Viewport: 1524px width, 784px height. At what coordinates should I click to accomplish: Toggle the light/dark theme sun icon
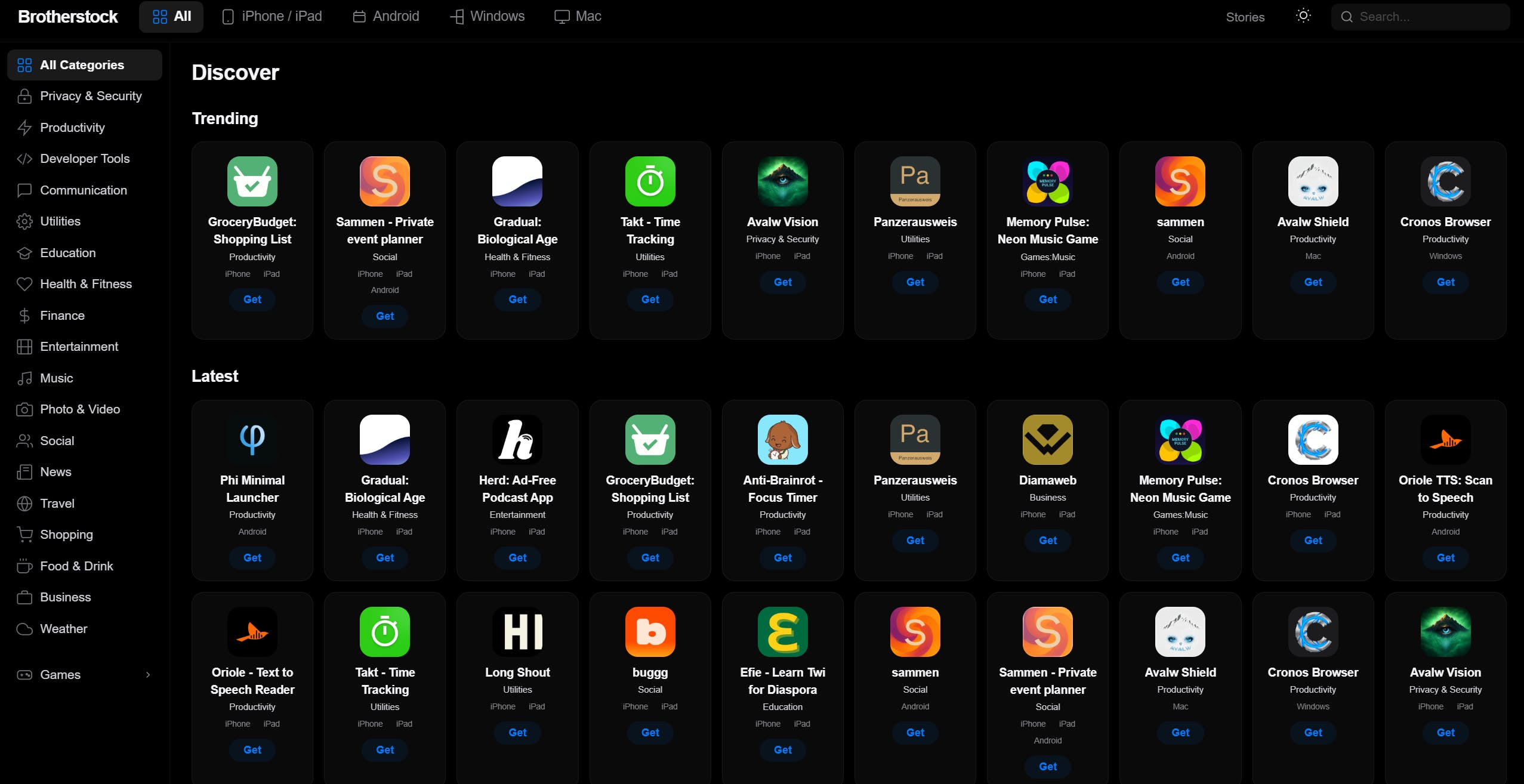[x=1303, y=16]
